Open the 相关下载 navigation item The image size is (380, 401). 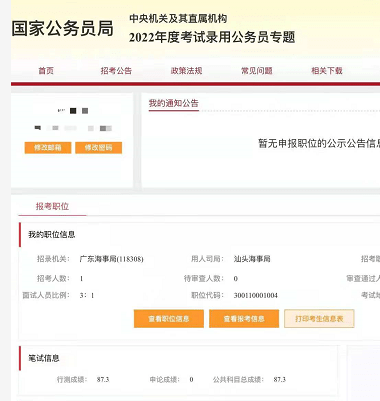(x=327, y=71)
